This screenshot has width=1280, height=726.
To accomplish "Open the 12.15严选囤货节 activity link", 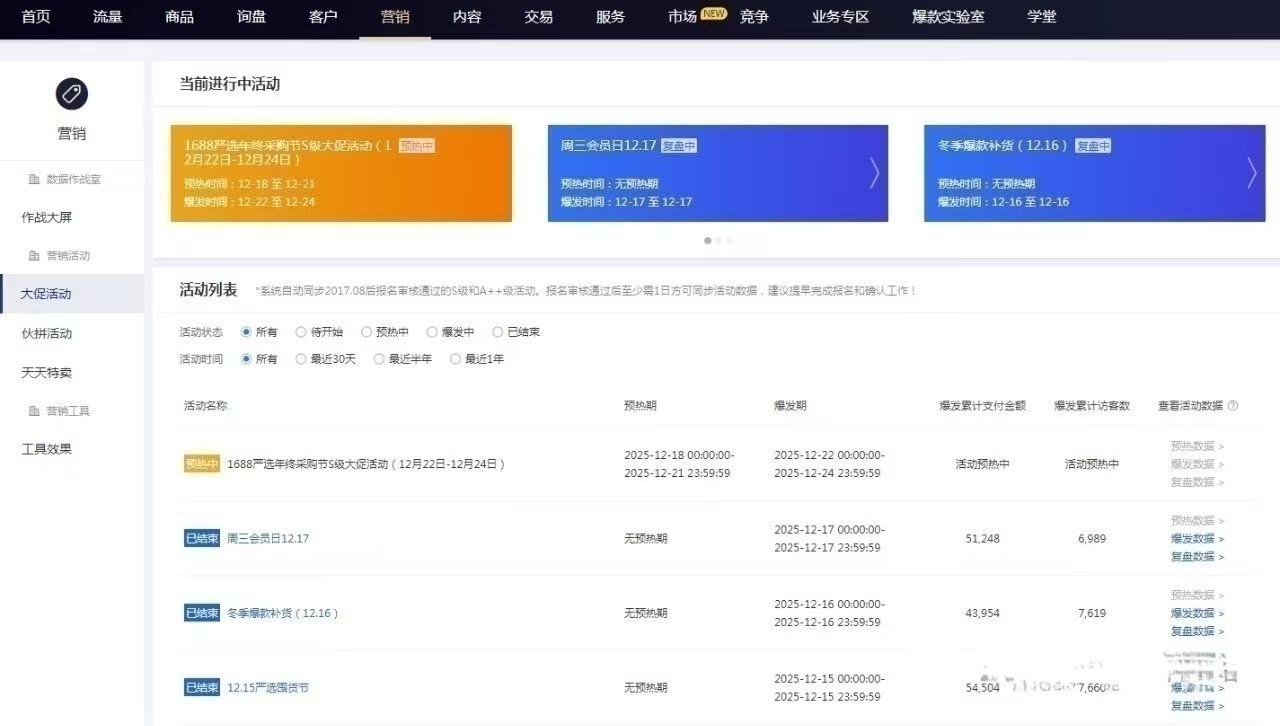I will click(268, 688).
